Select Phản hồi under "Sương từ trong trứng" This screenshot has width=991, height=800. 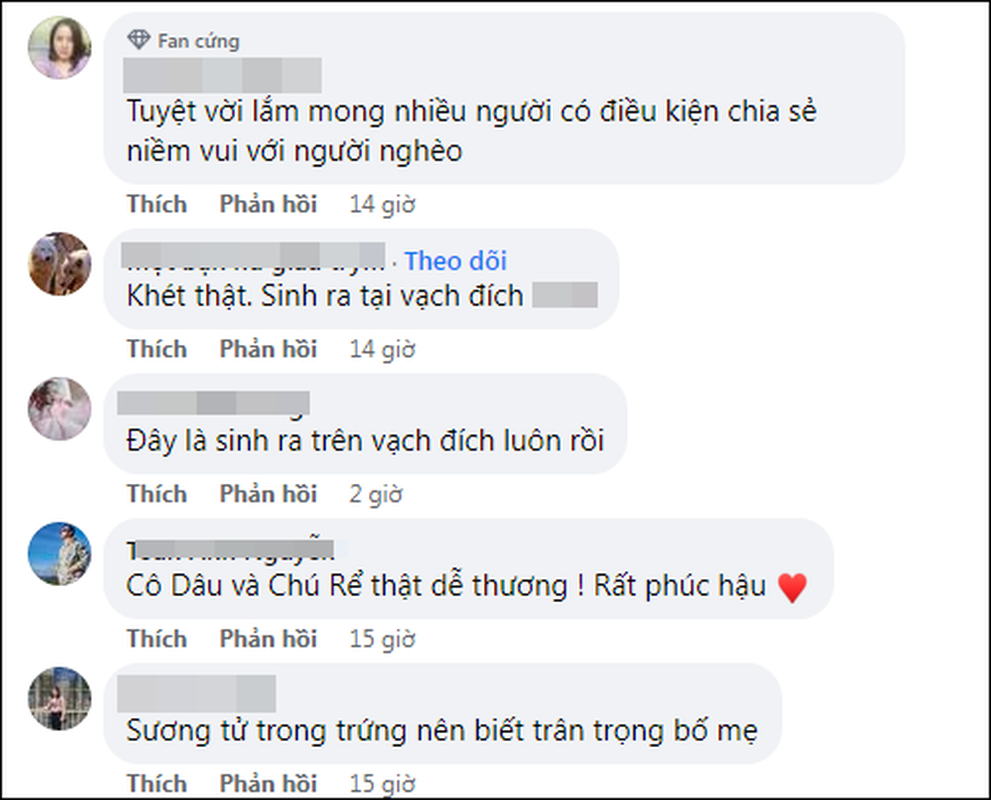tap(268, 783)
